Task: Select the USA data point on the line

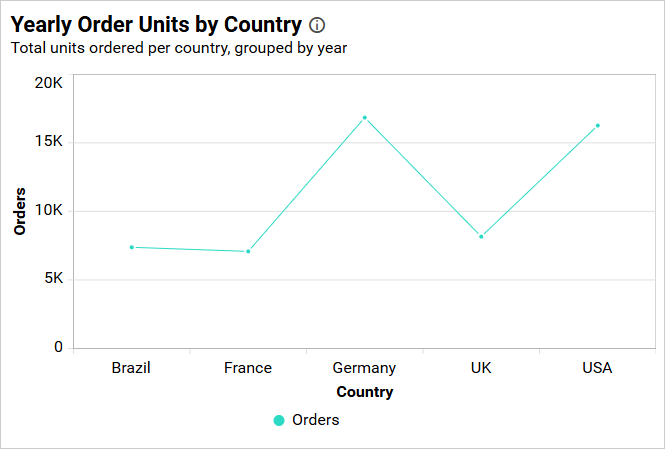Action: tap(598, 126)
